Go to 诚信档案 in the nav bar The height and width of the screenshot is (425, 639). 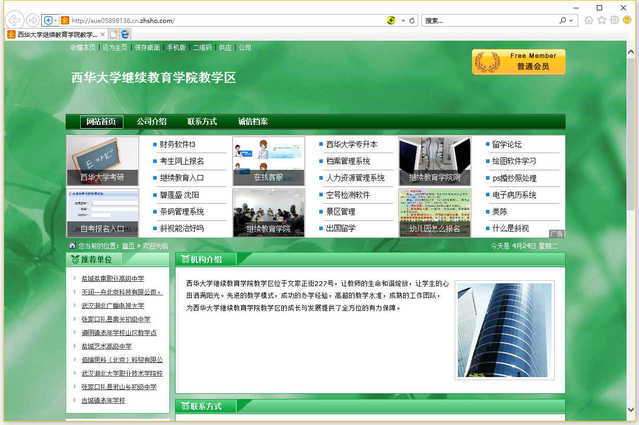point(252,122)
